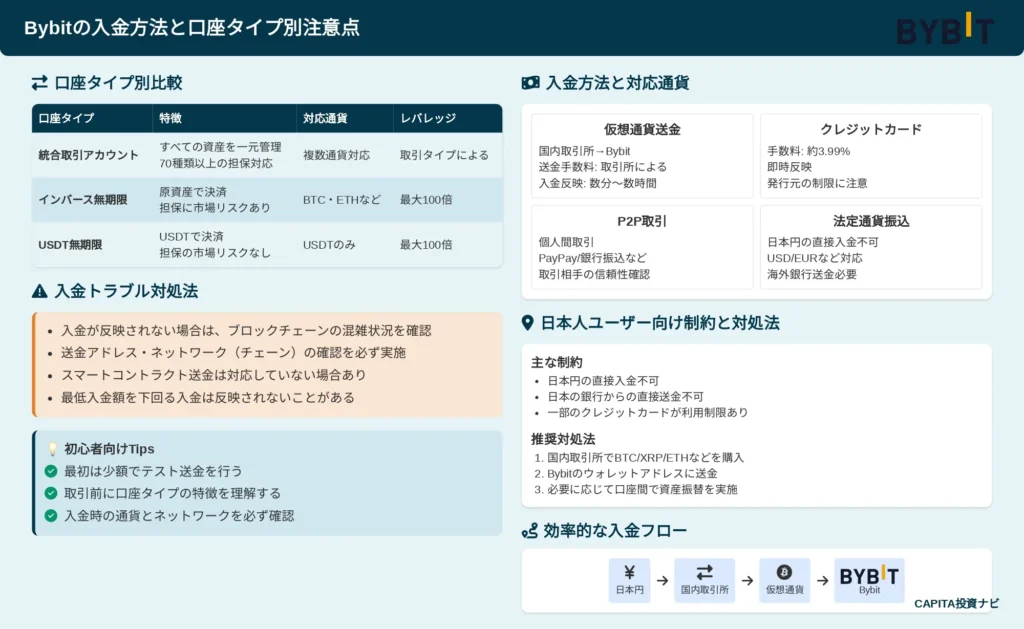This screenshot has height=629, width=1024.
Task: Click the line 送金手数料: 取引所による
Action: click(x=603, y=167)
